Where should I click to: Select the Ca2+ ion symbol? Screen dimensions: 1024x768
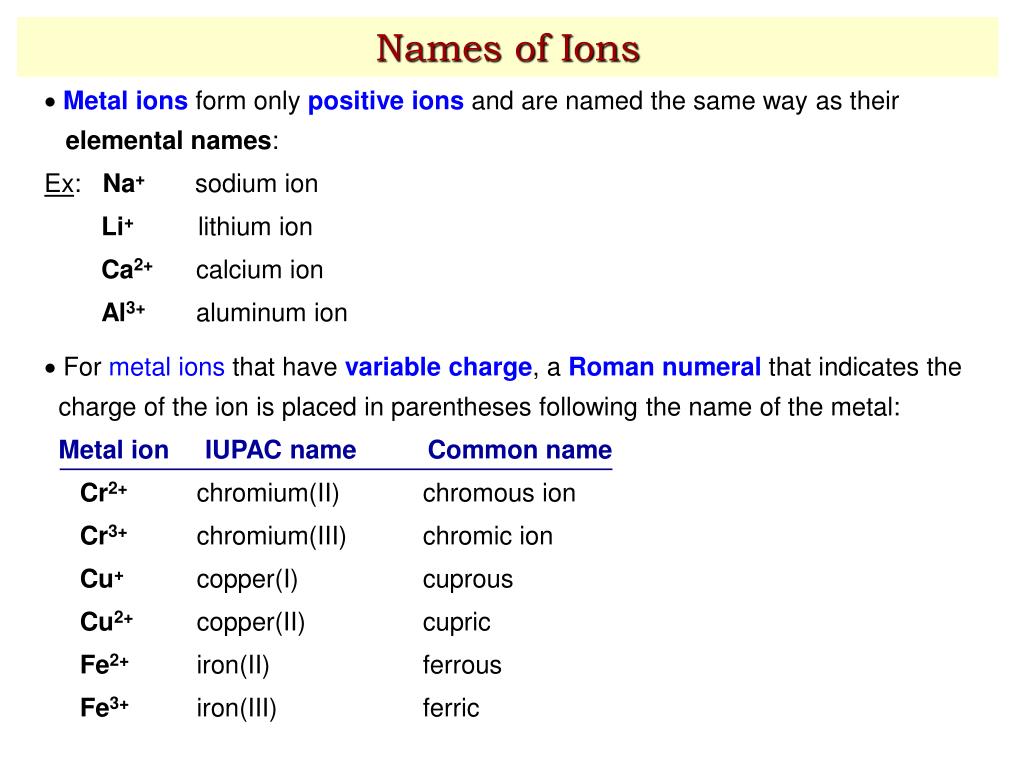click(127, 269)
